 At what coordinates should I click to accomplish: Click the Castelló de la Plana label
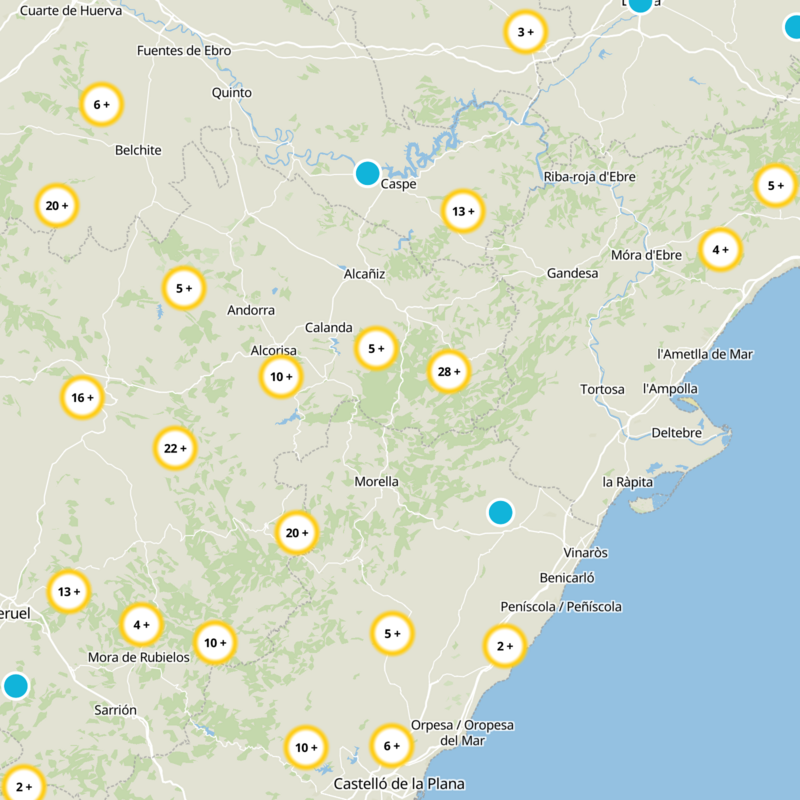(399, 784)
